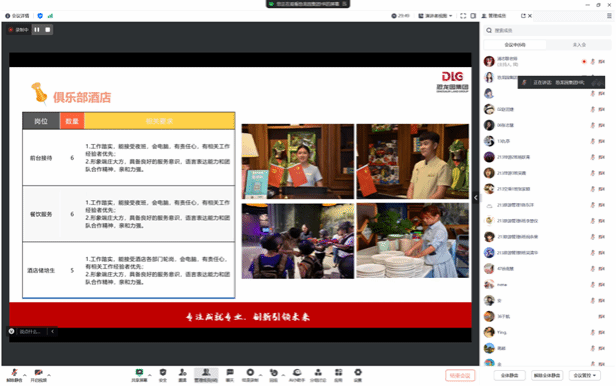Open the apps grid icon
616x386 pixels.
pyautogui.click(x=338, y=375)
